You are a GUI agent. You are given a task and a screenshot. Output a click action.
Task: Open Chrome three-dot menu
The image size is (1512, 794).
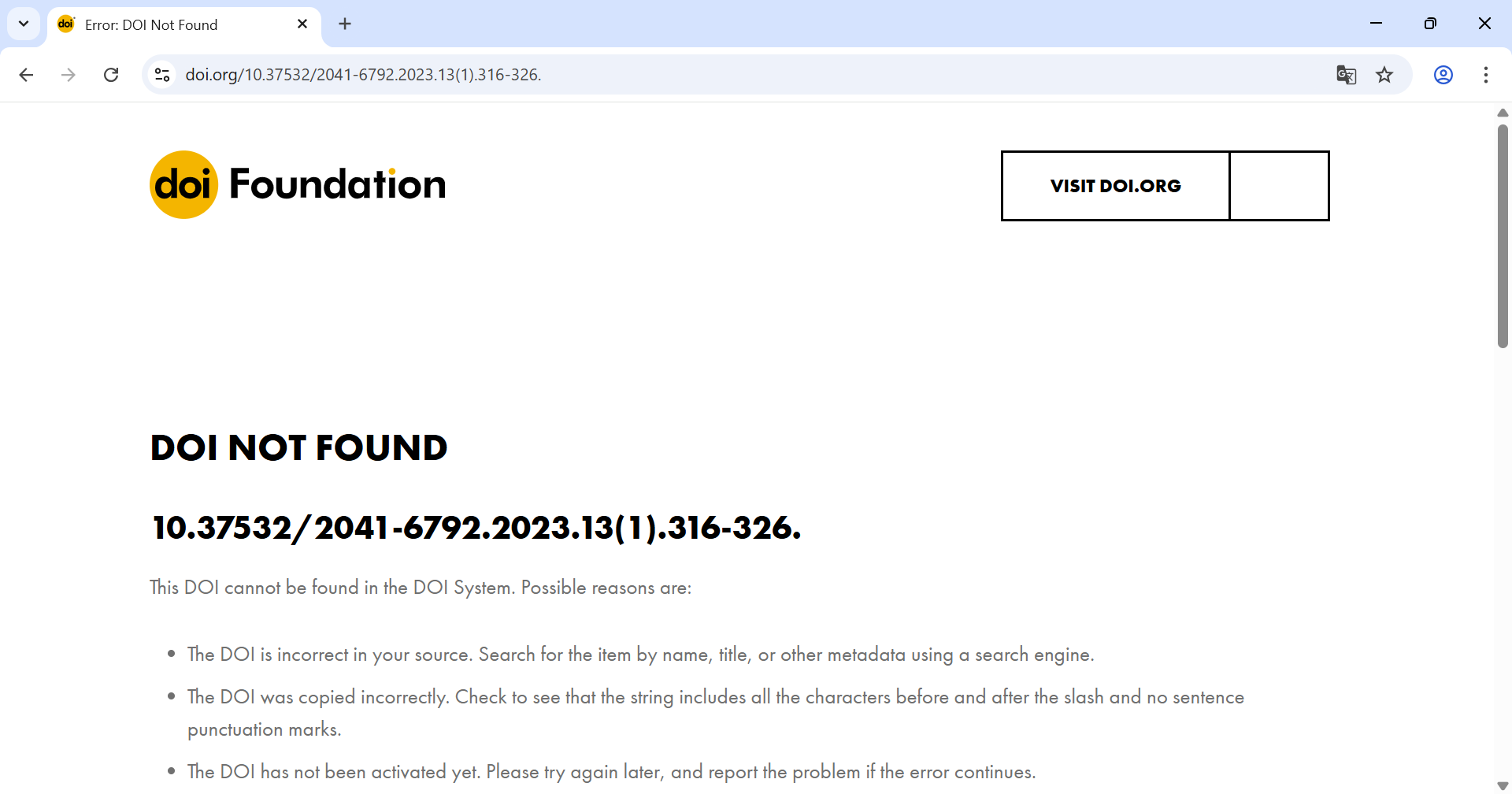(x=1485, y=75)
